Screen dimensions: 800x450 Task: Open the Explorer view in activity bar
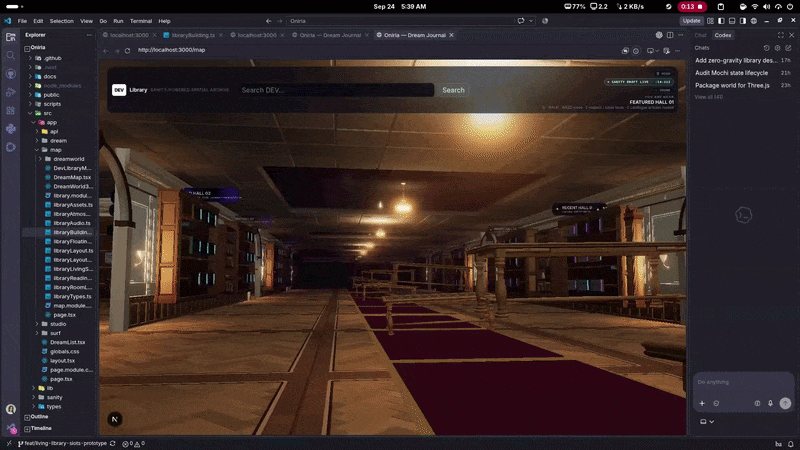click(11, 37)
